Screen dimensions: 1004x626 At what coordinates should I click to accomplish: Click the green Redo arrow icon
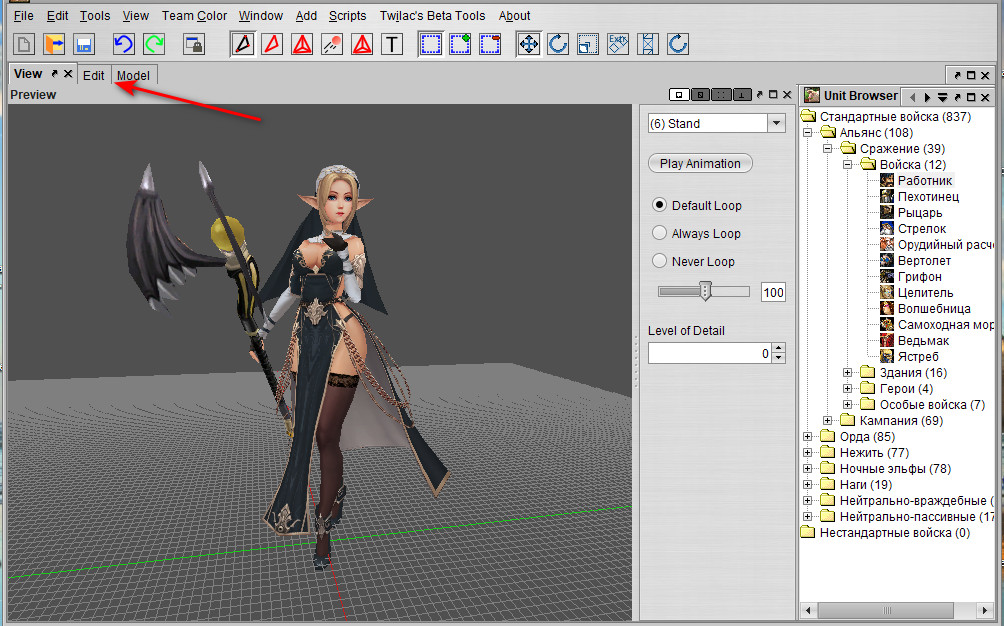(x=154, y=44)
